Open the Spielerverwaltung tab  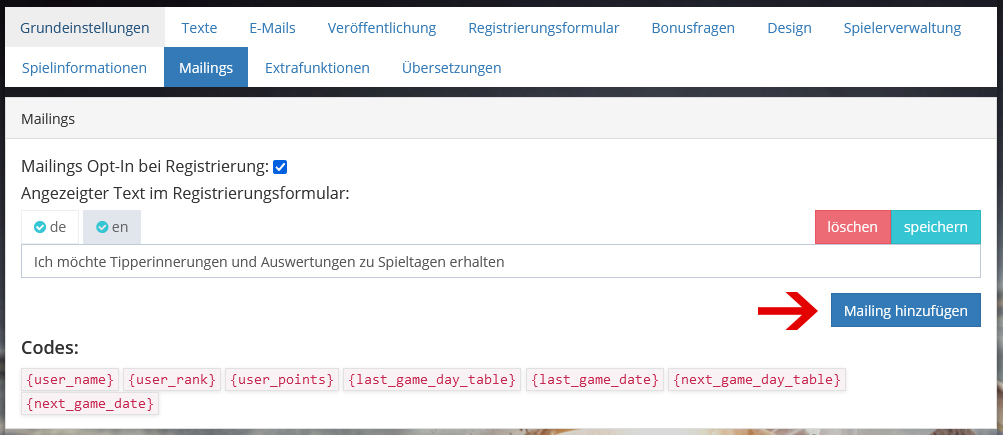902,28
